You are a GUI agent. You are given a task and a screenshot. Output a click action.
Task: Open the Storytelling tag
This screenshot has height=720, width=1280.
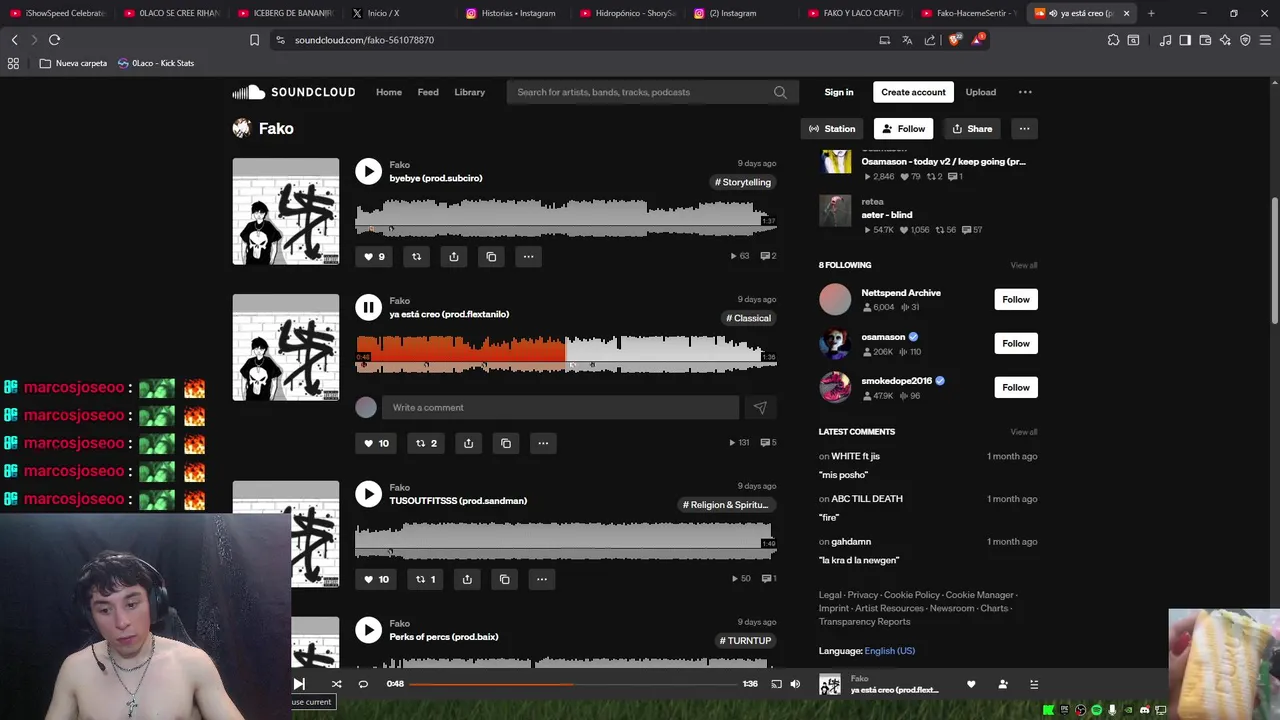[743, 182]
